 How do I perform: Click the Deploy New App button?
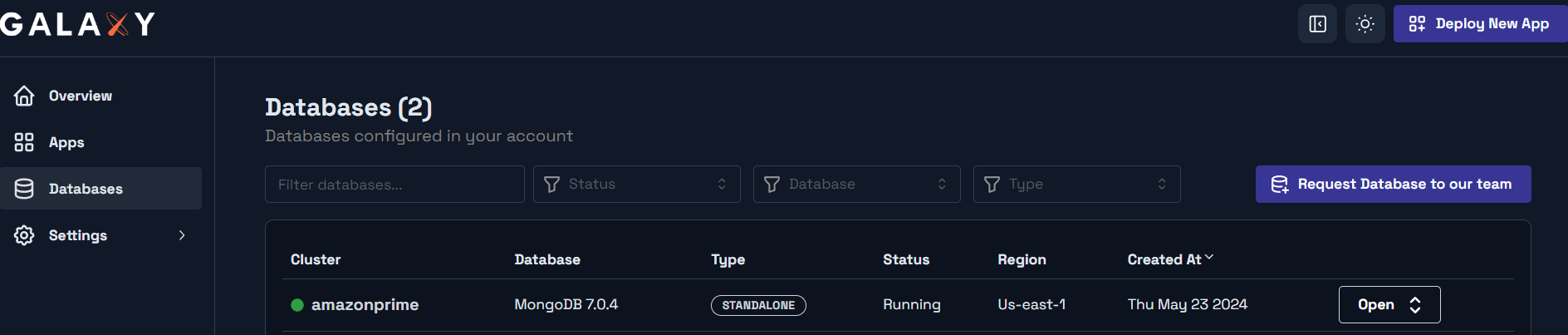tap(1480, 24)
